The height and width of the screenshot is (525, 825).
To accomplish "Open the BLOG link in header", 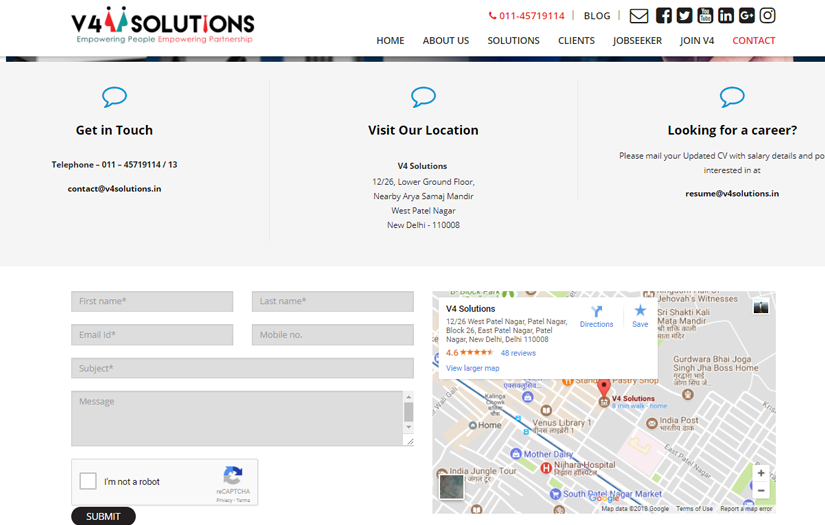I will pyautogui.click(x=597, y=16).
